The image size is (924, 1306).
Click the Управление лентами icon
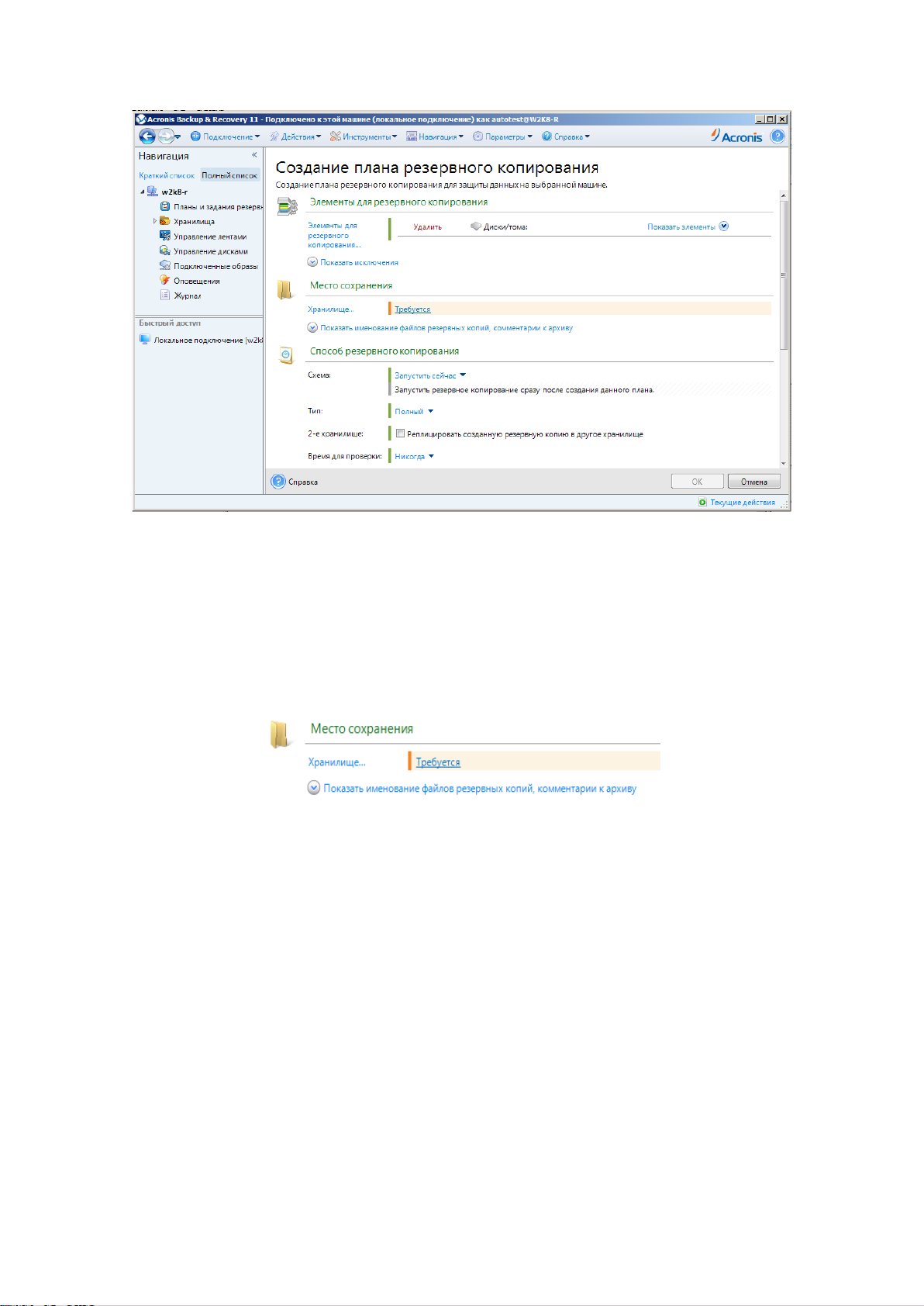pyautogui.click(x=165, y=236)
